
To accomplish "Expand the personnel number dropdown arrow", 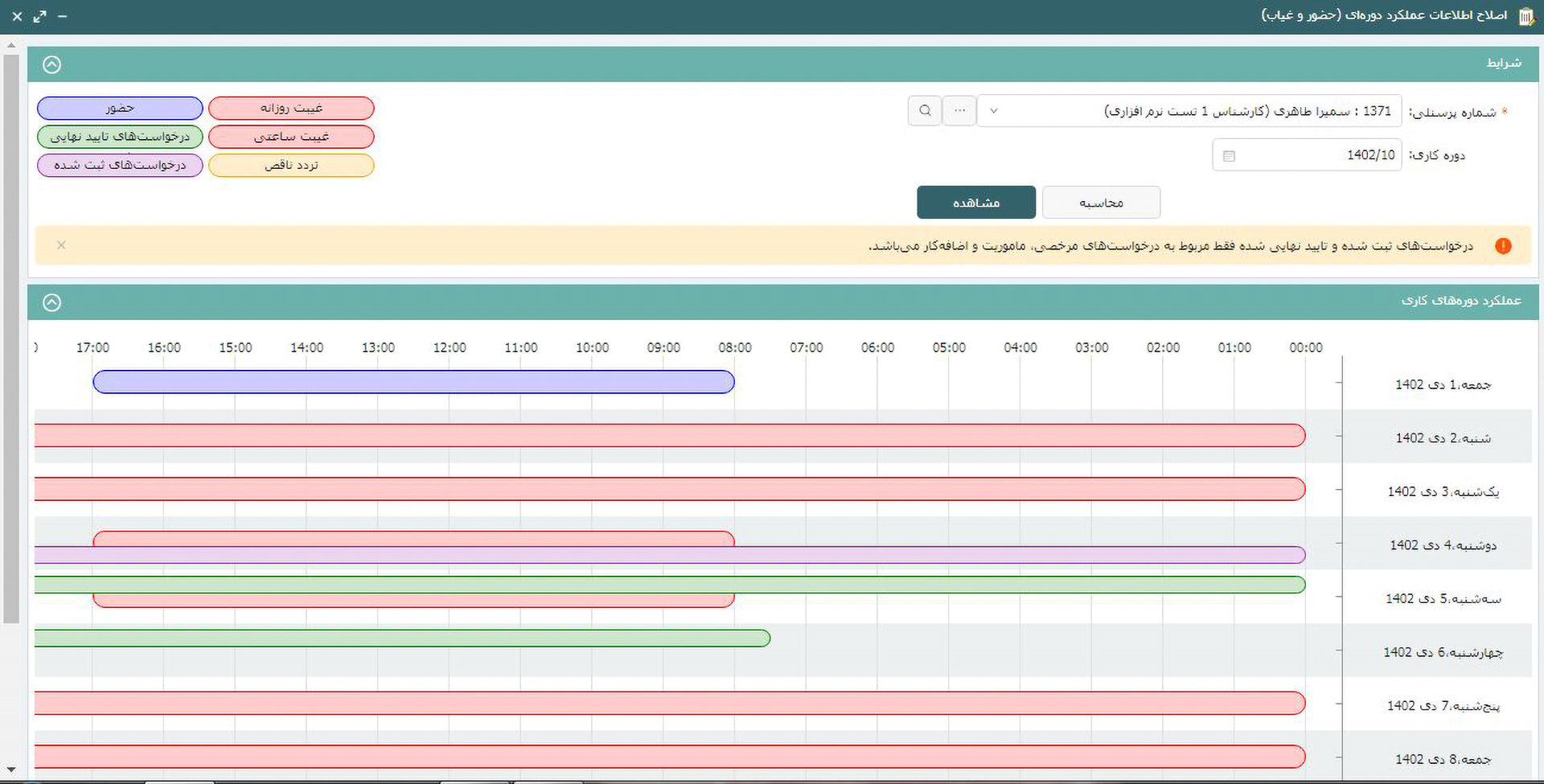I will point(994,111).
